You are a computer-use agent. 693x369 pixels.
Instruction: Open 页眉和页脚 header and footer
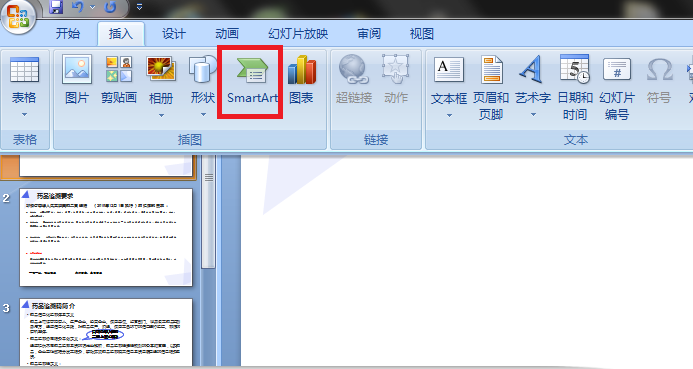[491, 87]
